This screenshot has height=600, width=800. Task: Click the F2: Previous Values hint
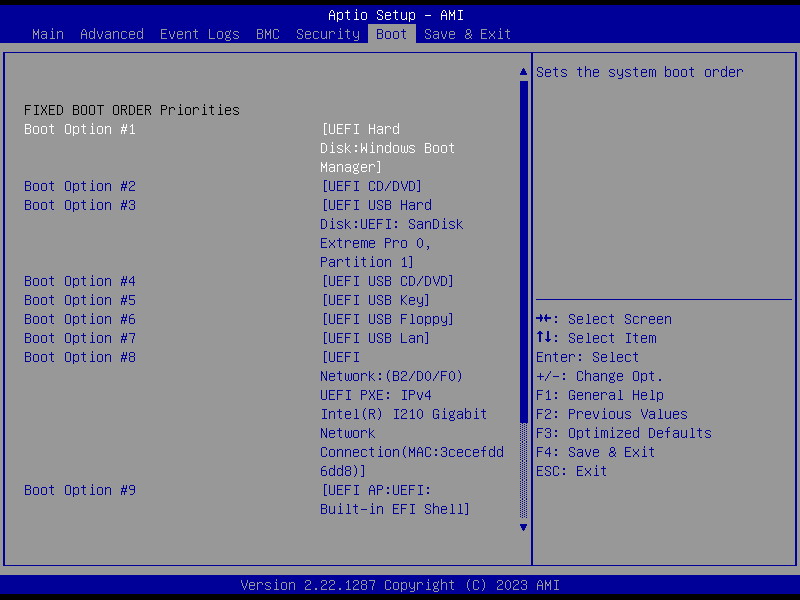pos(612,414)
